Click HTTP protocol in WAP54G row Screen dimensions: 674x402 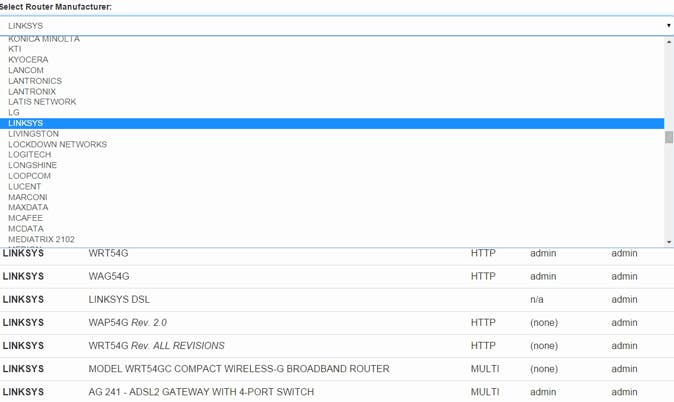[x=483, y=323]
